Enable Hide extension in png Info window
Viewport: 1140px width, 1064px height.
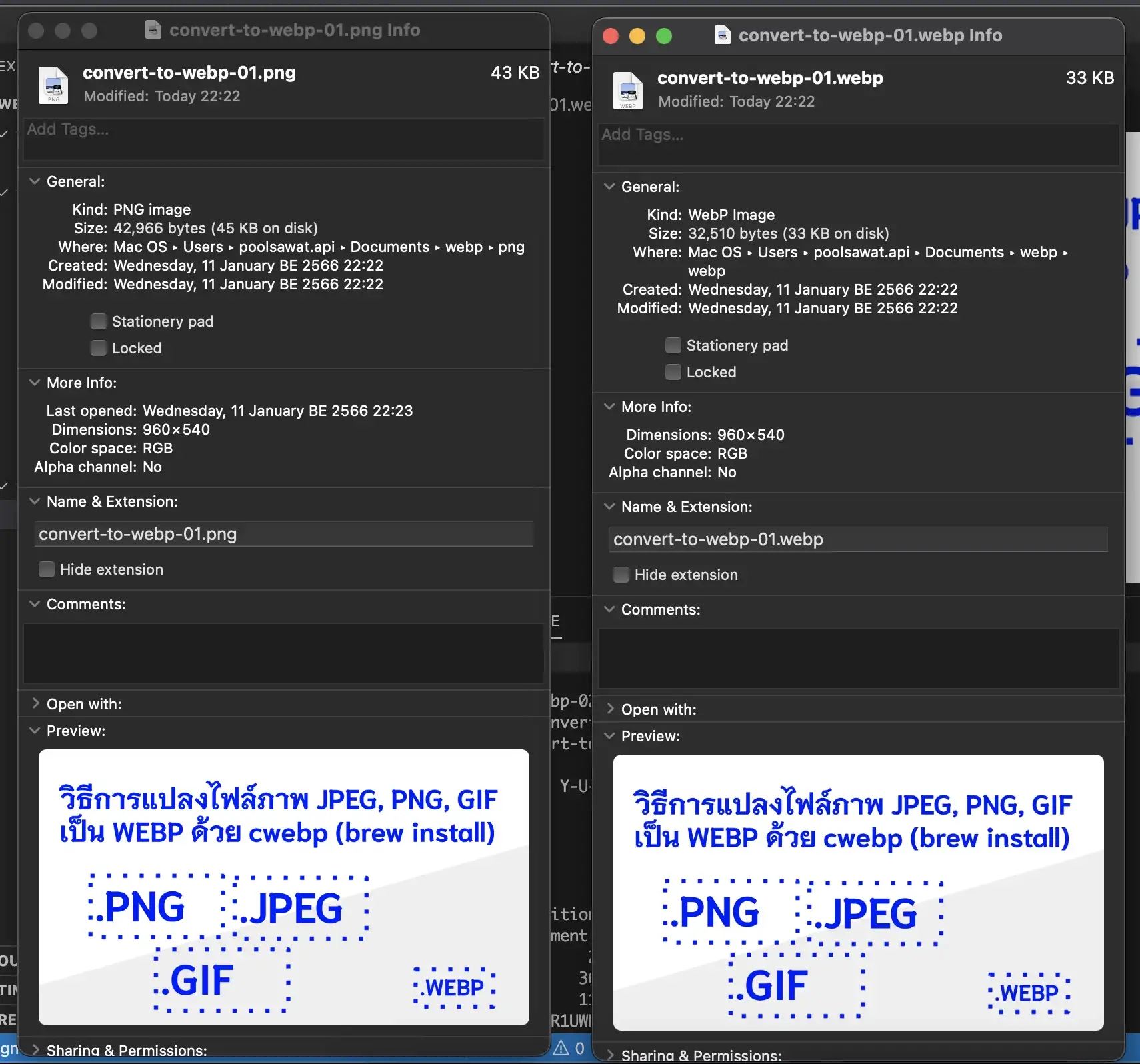pos(47,569)
